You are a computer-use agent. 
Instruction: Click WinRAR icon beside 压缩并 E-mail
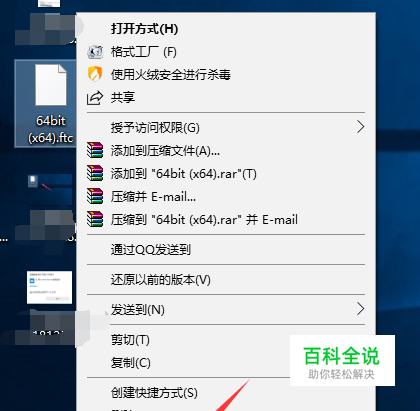95,196
